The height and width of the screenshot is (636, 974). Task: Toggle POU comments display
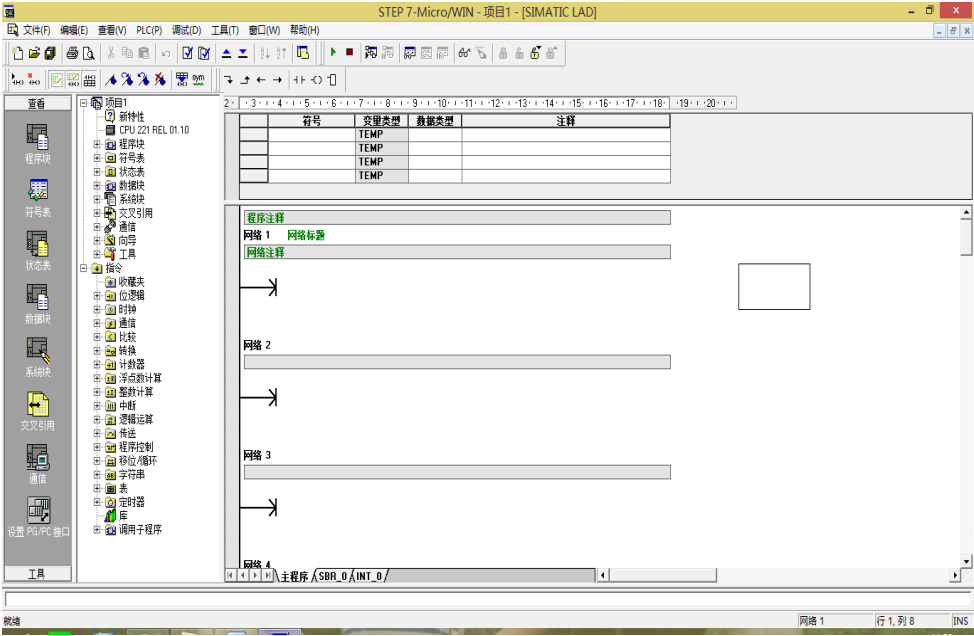click(57, 80)
